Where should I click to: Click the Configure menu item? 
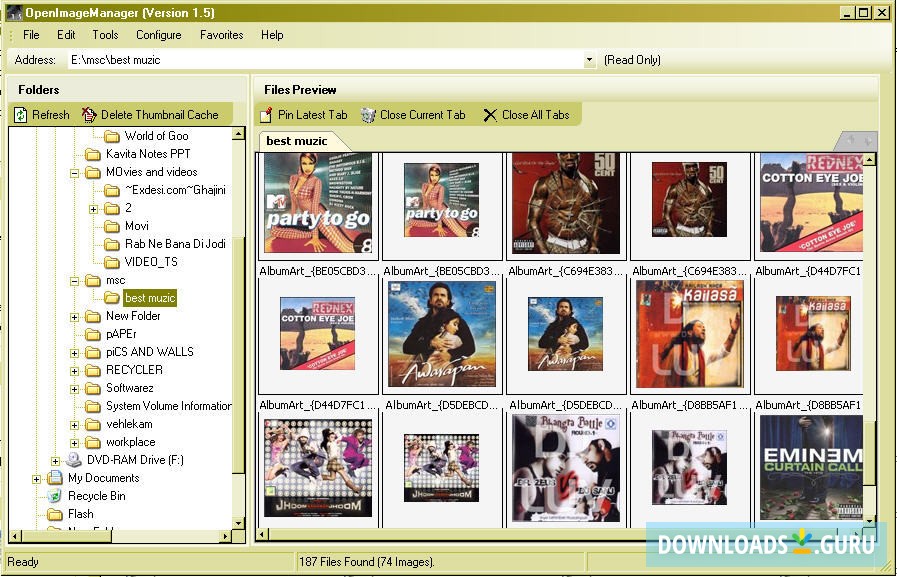coord(158,35)
